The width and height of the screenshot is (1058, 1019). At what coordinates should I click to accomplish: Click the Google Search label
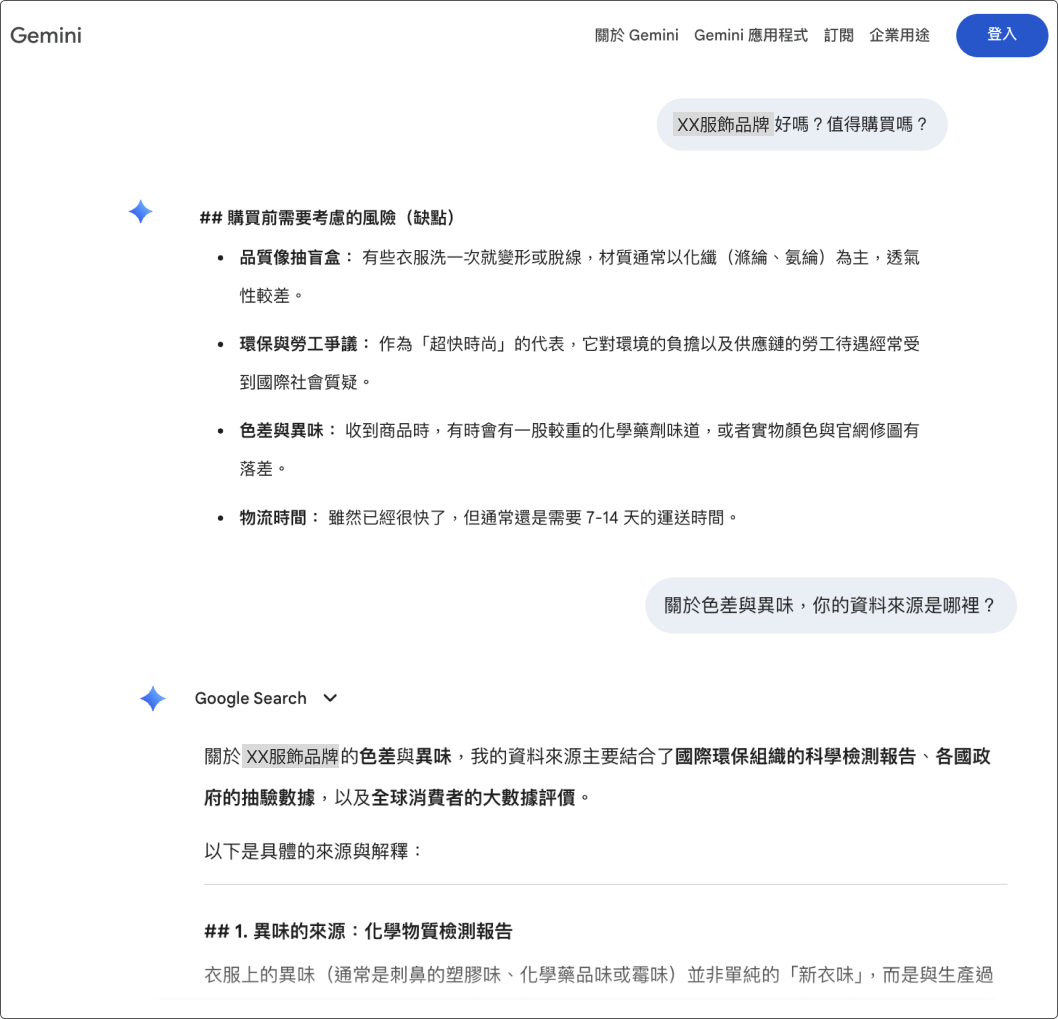click(x=250, y=698)
